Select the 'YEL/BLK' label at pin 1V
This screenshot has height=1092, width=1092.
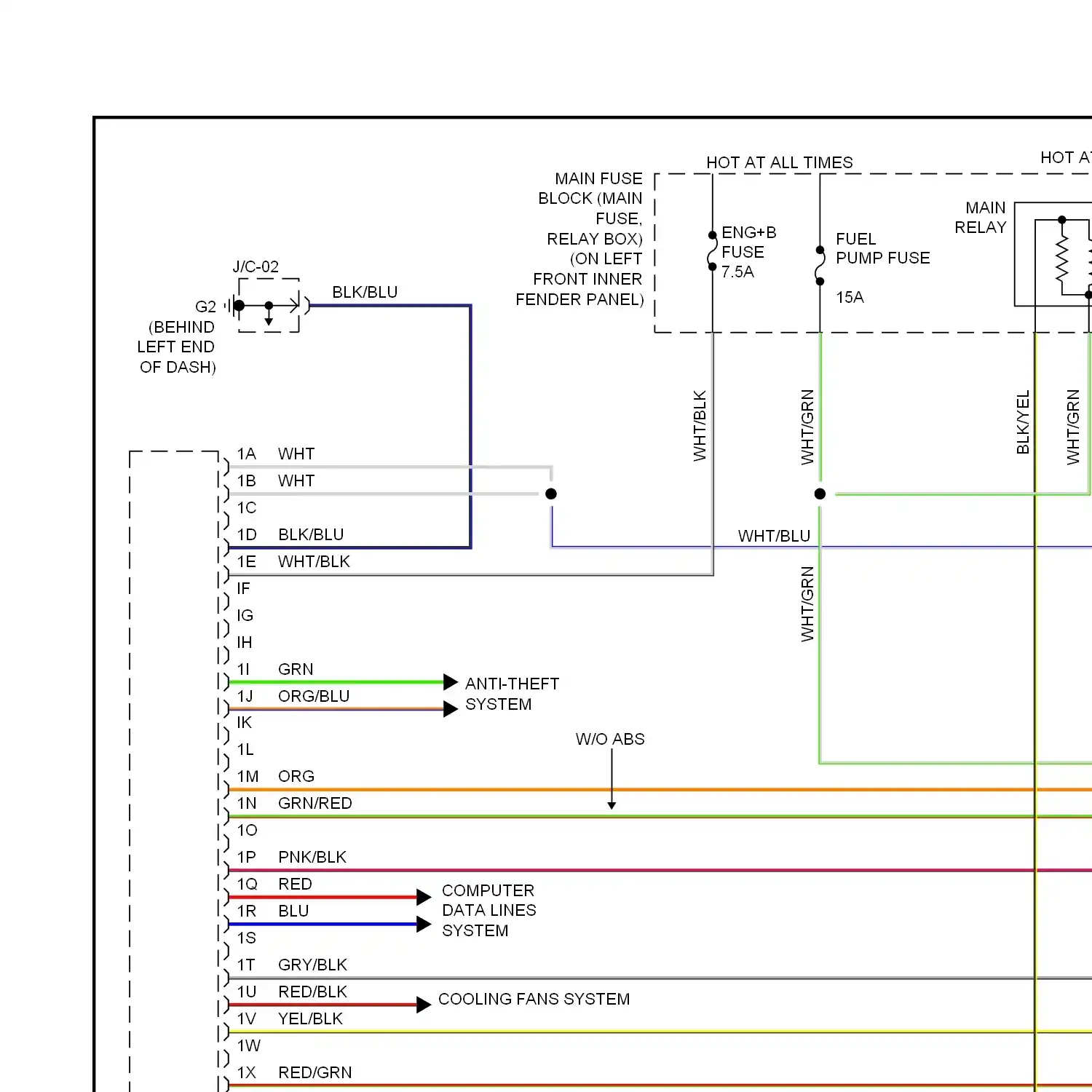coord(310,1019)
